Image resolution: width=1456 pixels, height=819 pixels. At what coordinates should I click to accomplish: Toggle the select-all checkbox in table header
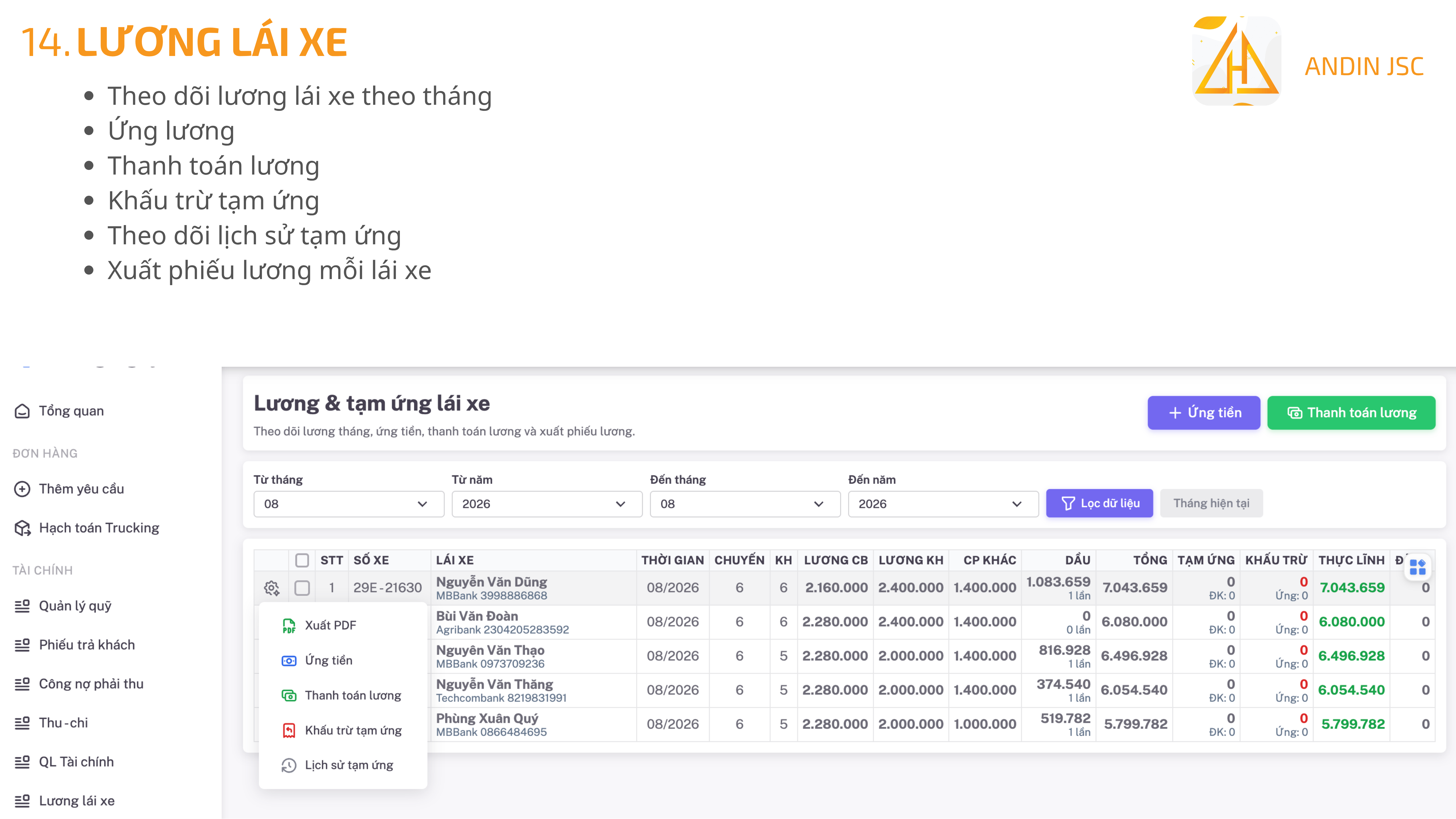(303, 560)
